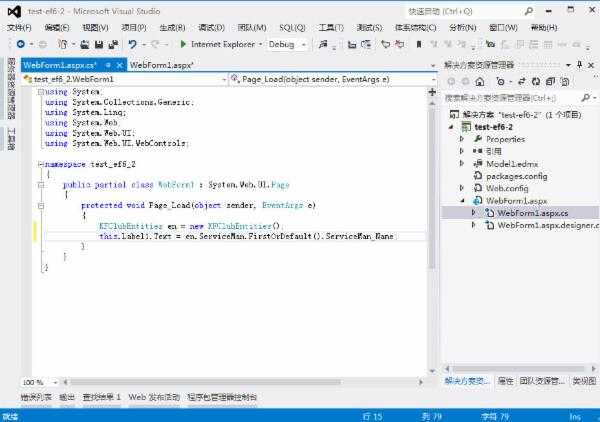Open the 调试(D) menu
The image size is (600, 422).
211,28
